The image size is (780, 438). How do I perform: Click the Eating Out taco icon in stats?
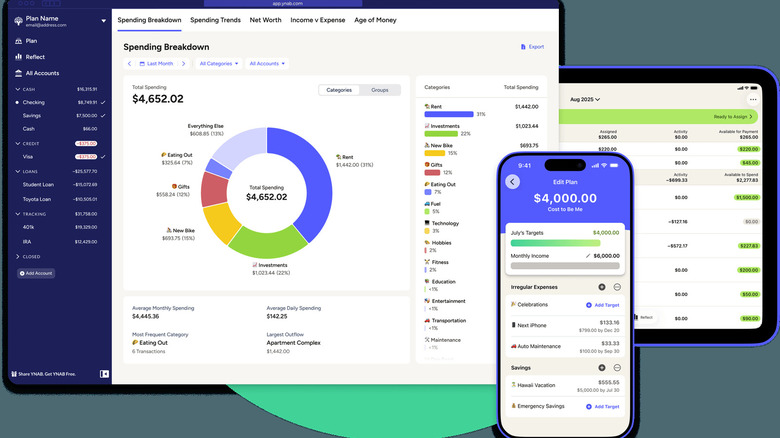tap(135, 343)
